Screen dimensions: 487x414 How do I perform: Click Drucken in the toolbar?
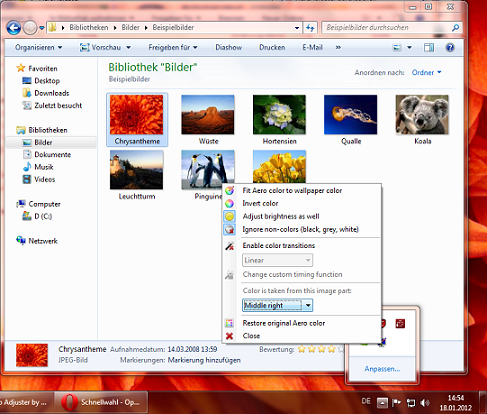point(272,47)
